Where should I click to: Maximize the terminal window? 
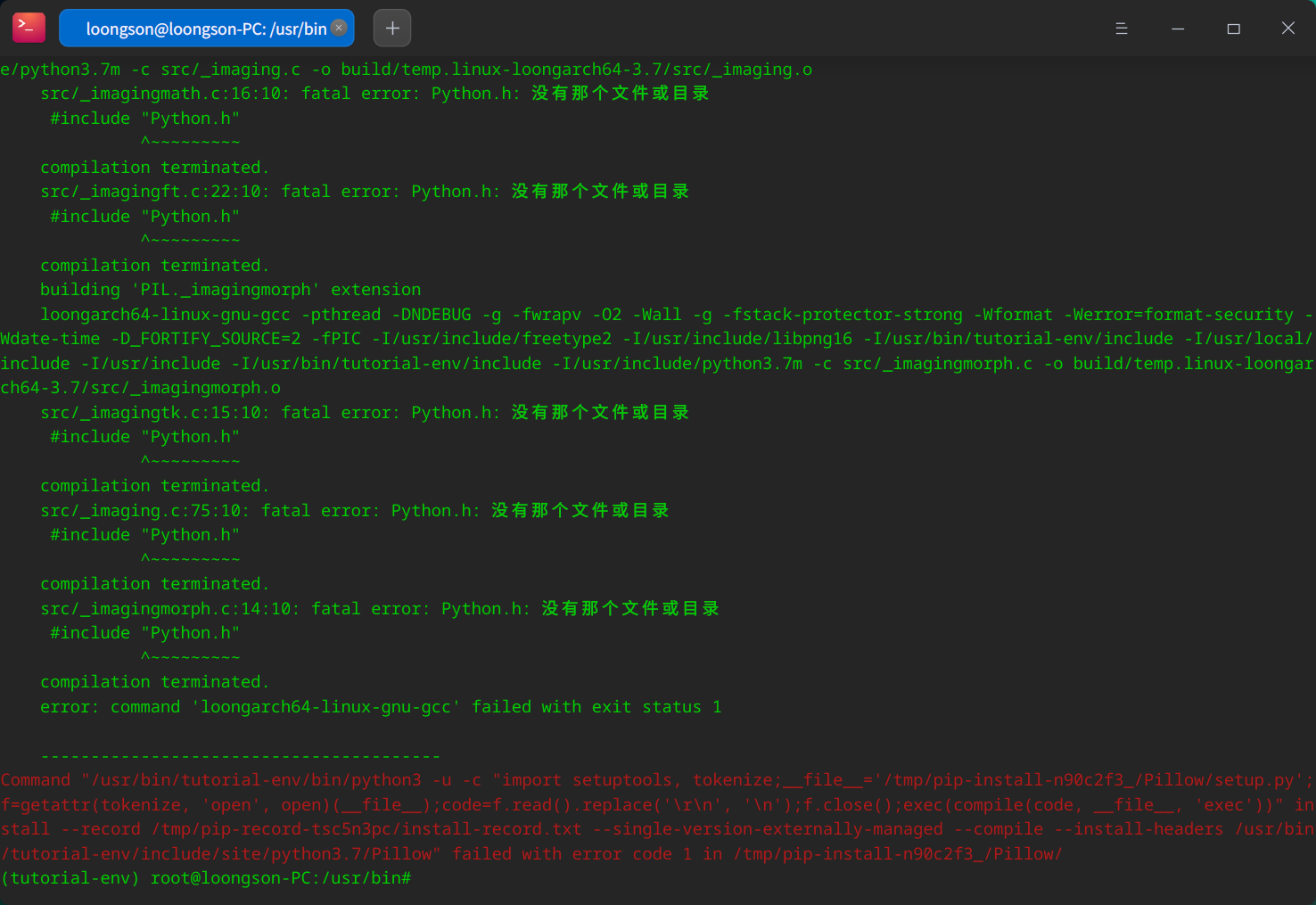click(1233, 29)
